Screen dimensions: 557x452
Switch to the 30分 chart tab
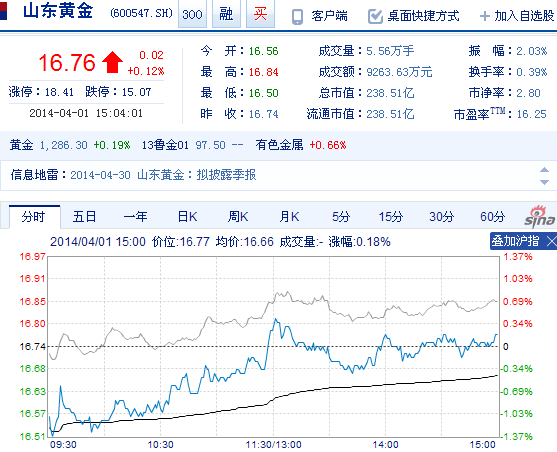click(442, 216)
